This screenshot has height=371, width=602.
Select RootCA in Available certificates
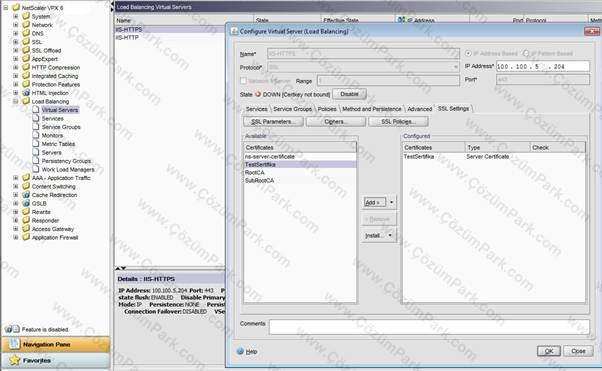tap(300, 172)
